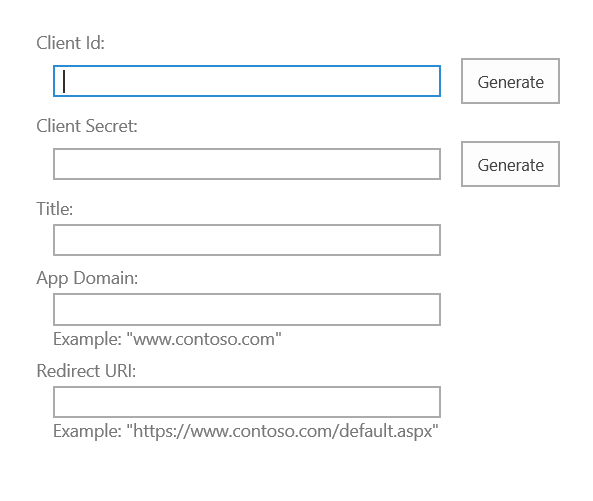Generate a new Client Secret
The image size is (593, 501).
coord(510,164)
